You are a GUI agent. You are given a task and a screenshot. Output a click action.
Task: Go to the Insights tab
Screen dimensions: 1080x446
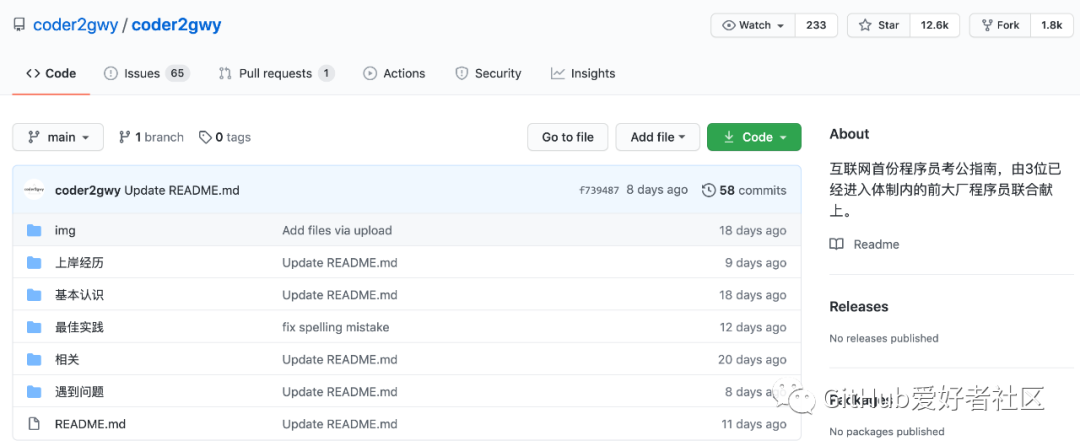click(x=583, y=73)
